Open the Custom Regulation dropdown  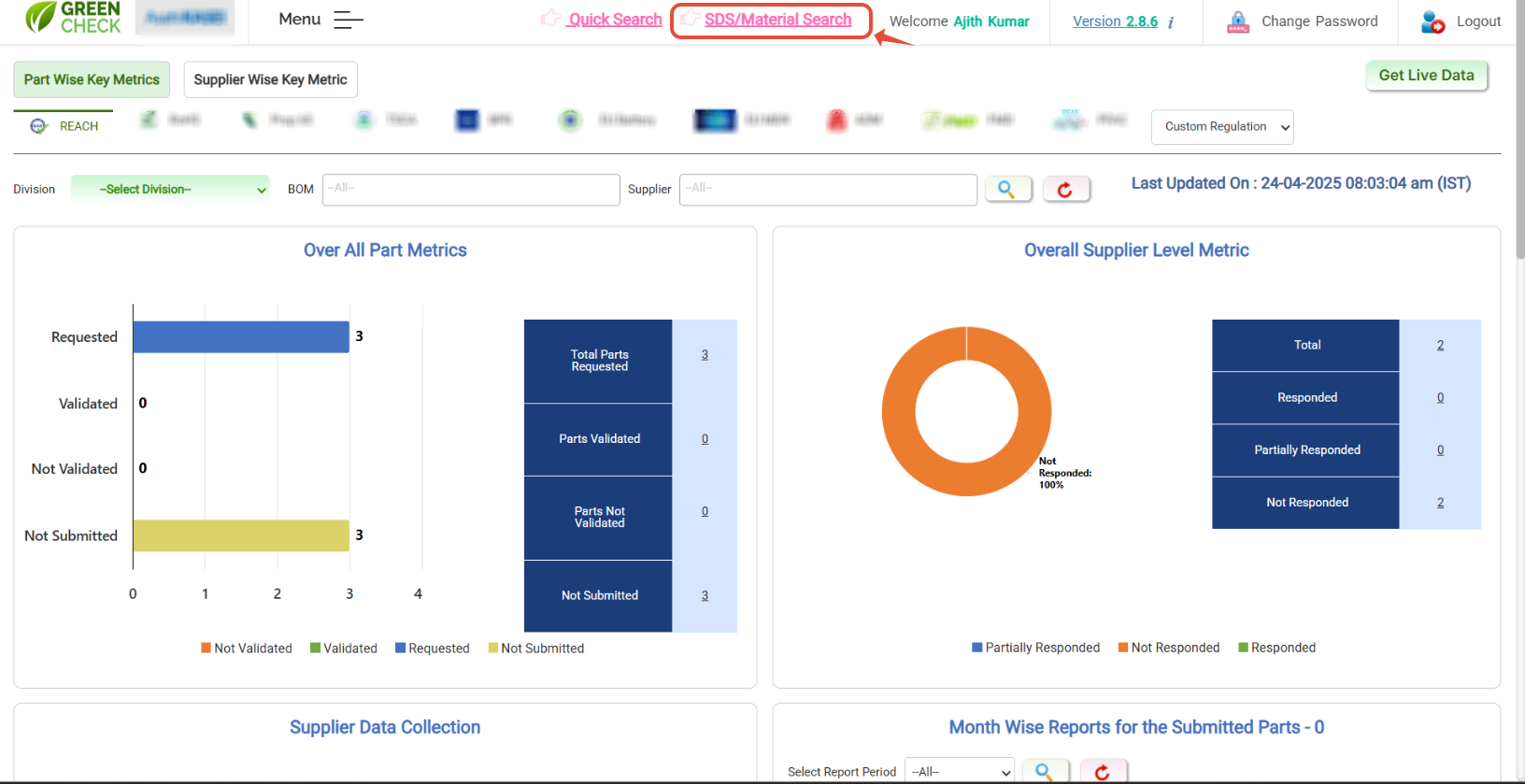tap(1222, 127)
